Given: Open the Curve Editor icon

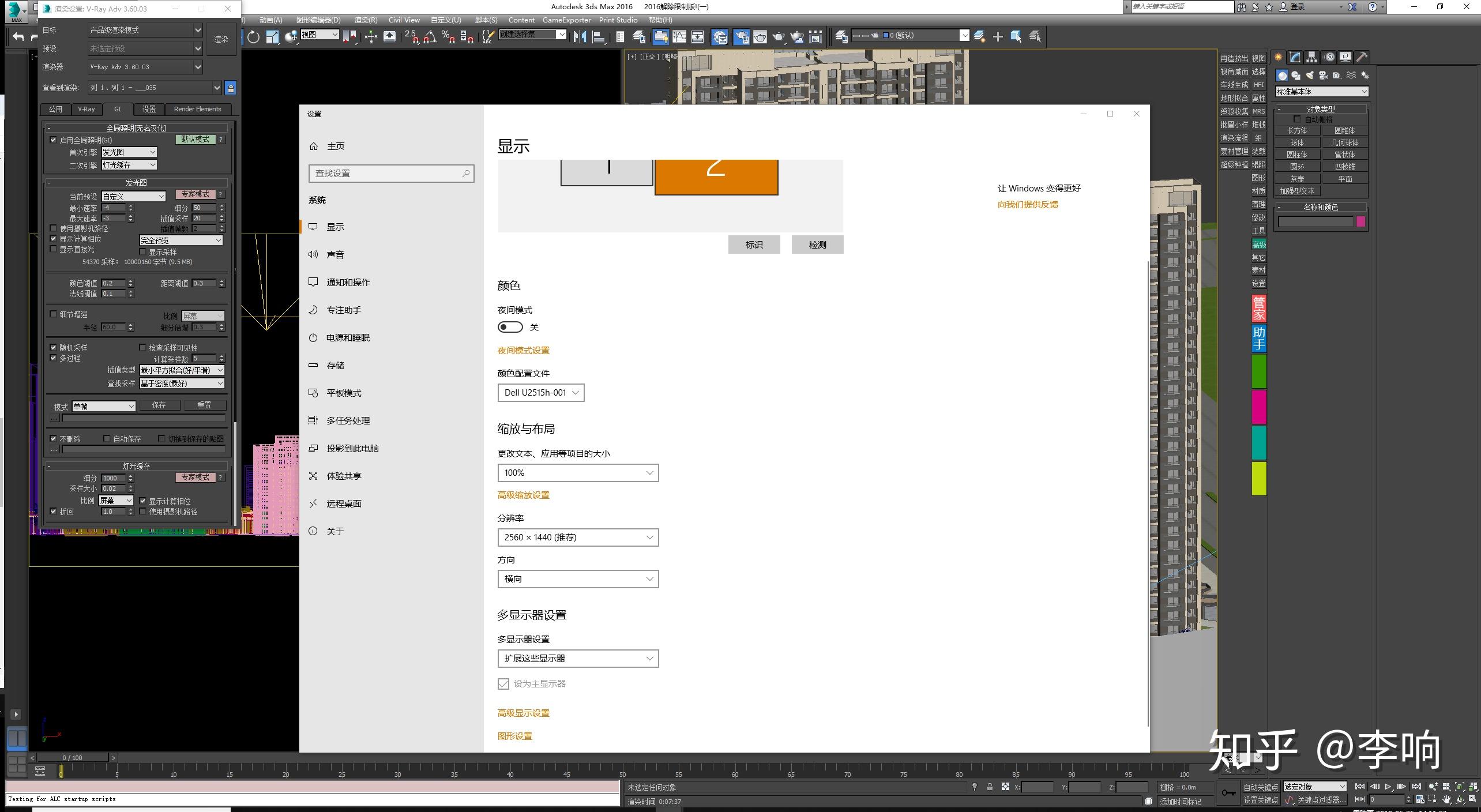Looking at the screenshot, I should point(679,37).
